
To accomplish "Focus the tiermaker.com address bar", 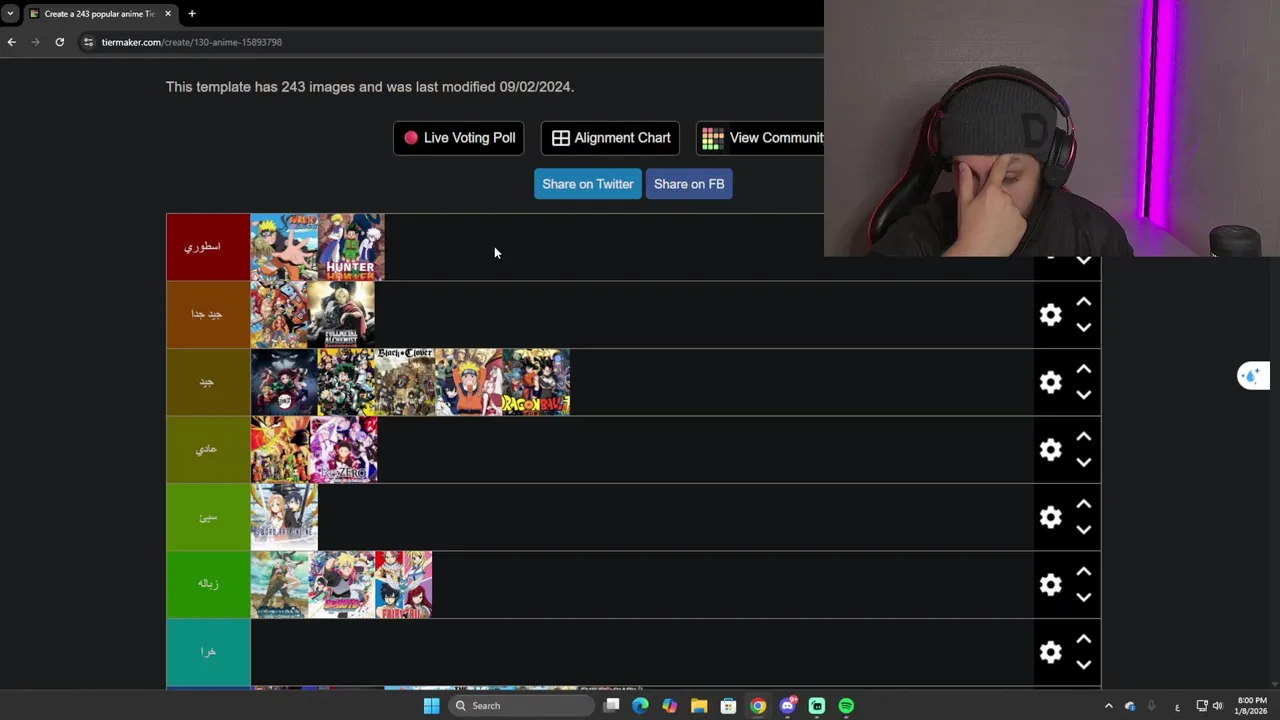I will [450, 42].
